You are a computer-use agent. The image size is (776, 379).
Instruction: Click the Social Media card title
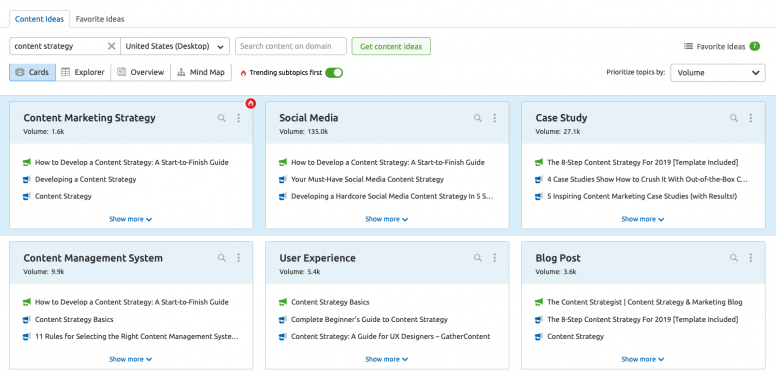point(309,118)
